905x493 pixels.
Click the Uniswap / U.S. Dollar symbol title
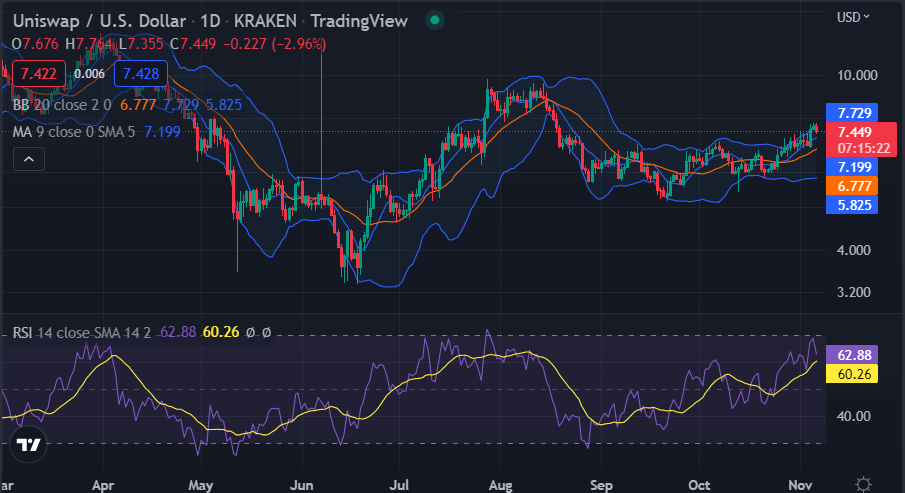99,21
